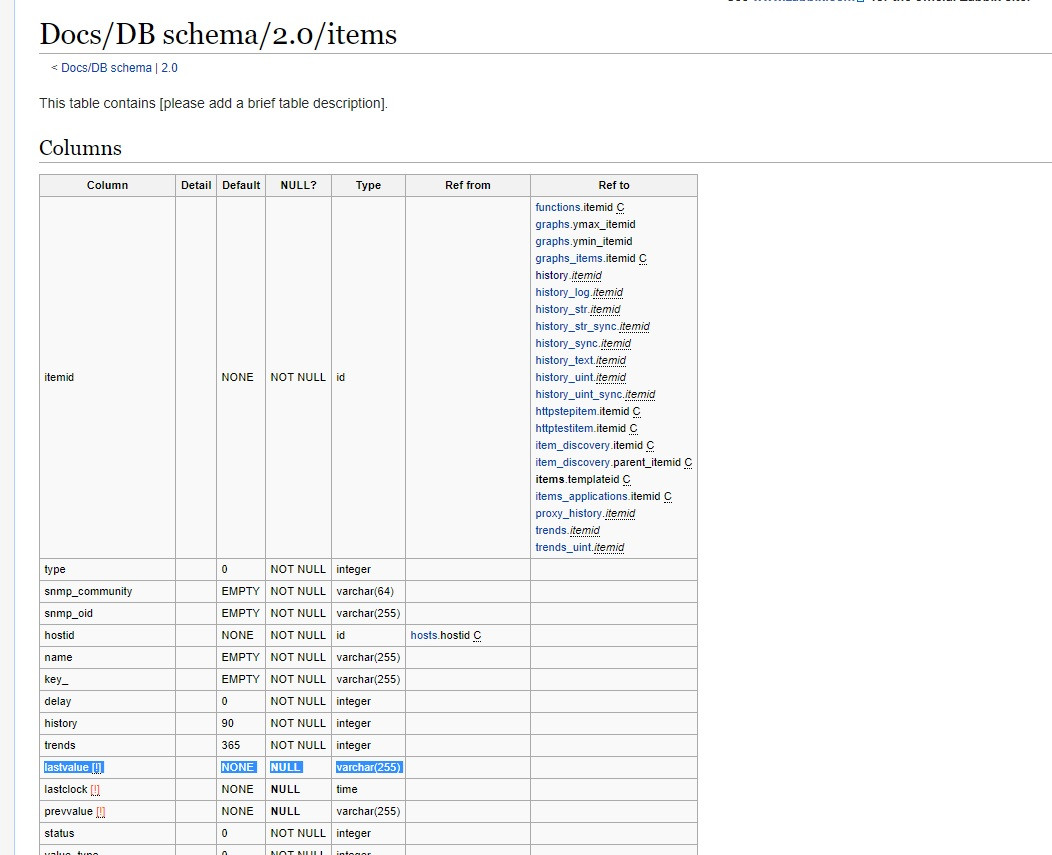Click the key_ column name cell
The width and height of the screenshot is (1052, 855).
107,679
